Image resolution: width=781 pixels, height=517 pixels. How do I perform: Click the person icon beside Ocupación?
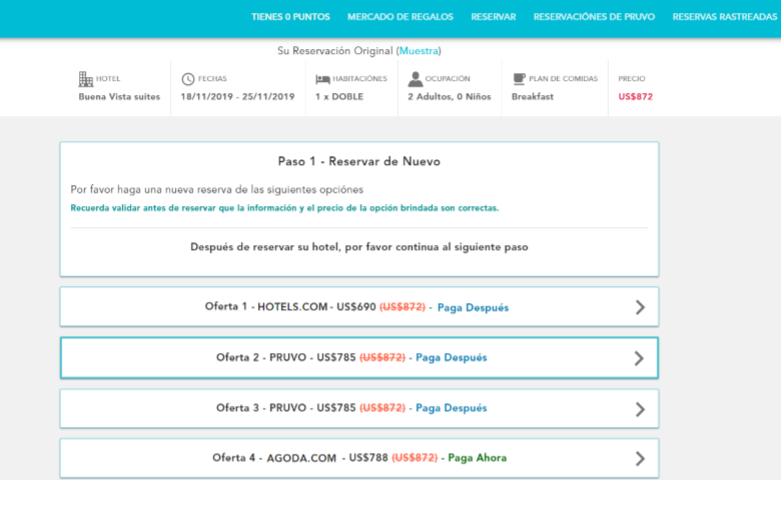tap(415, 79)
